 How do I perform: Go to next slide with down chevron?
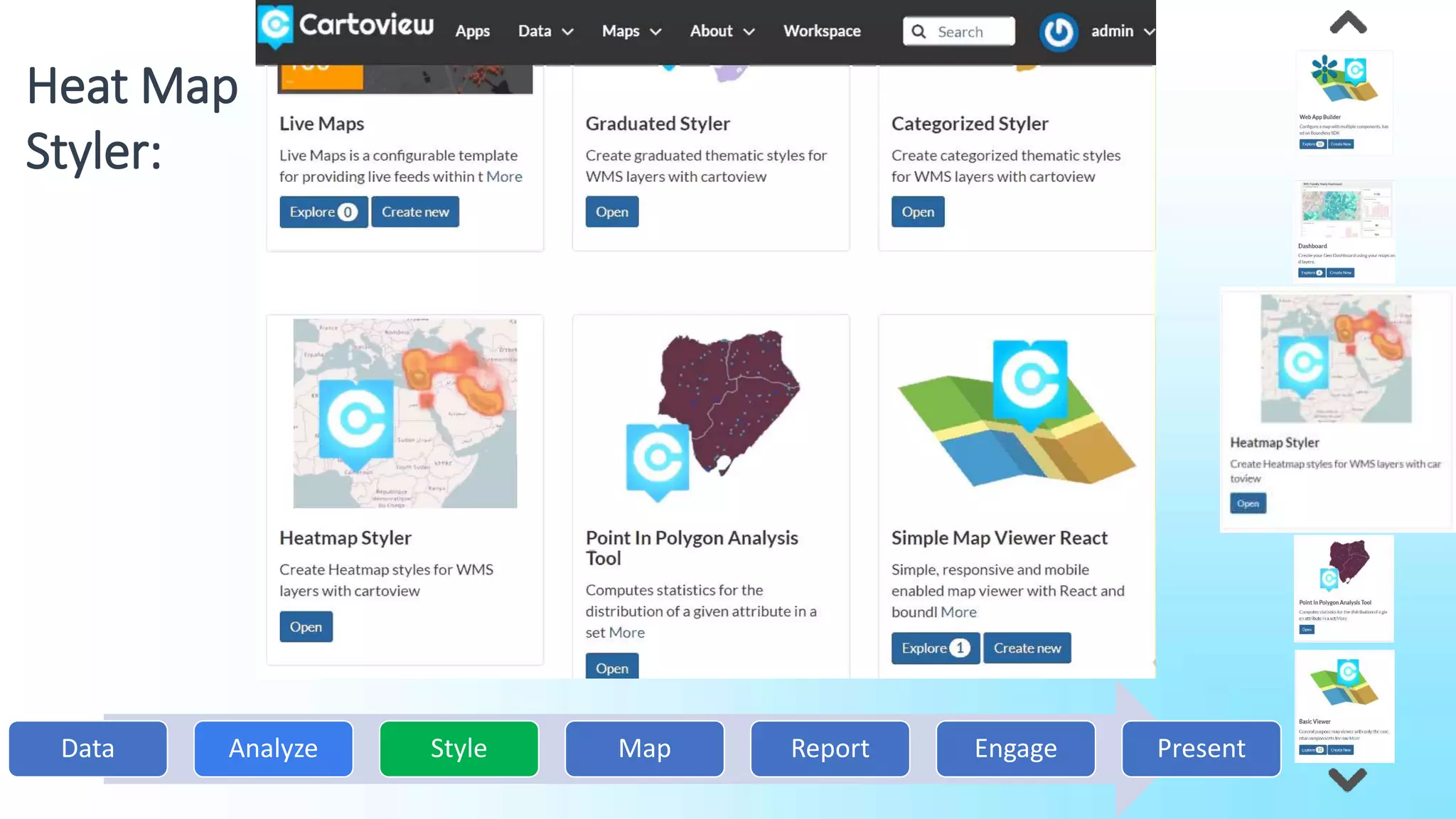point(1347,779)
